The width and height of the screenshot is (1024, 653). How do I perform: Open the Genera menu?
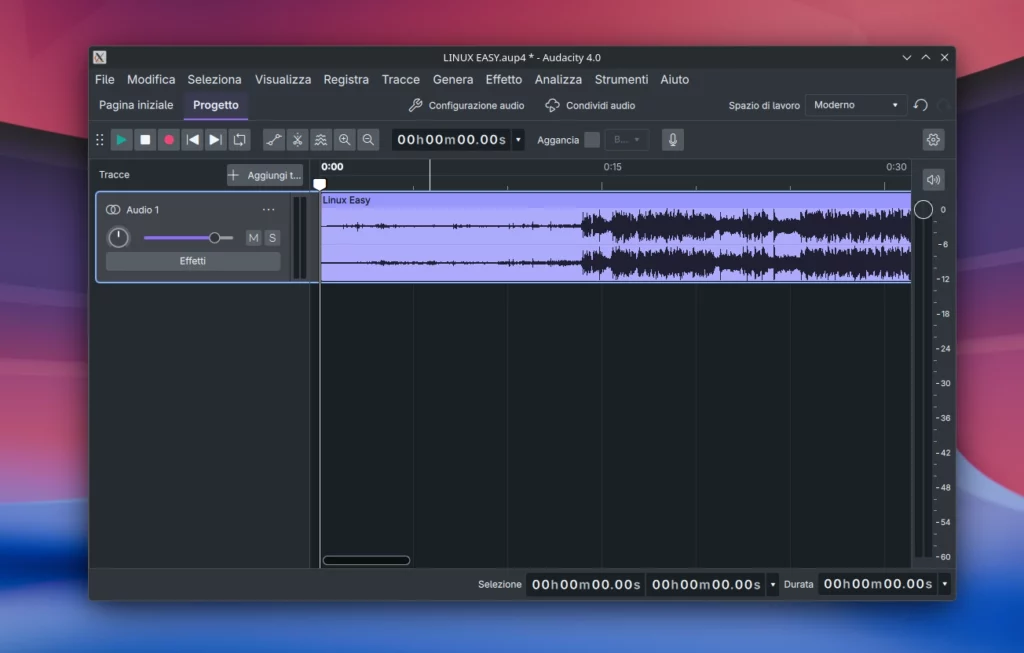(x=453, y=80)
